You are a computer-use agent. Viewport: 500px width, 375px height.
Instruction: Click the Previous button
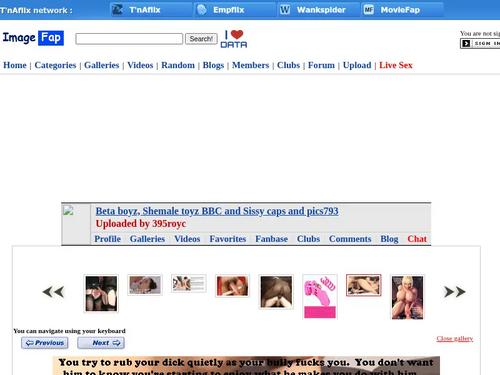(x=45, y=343)
